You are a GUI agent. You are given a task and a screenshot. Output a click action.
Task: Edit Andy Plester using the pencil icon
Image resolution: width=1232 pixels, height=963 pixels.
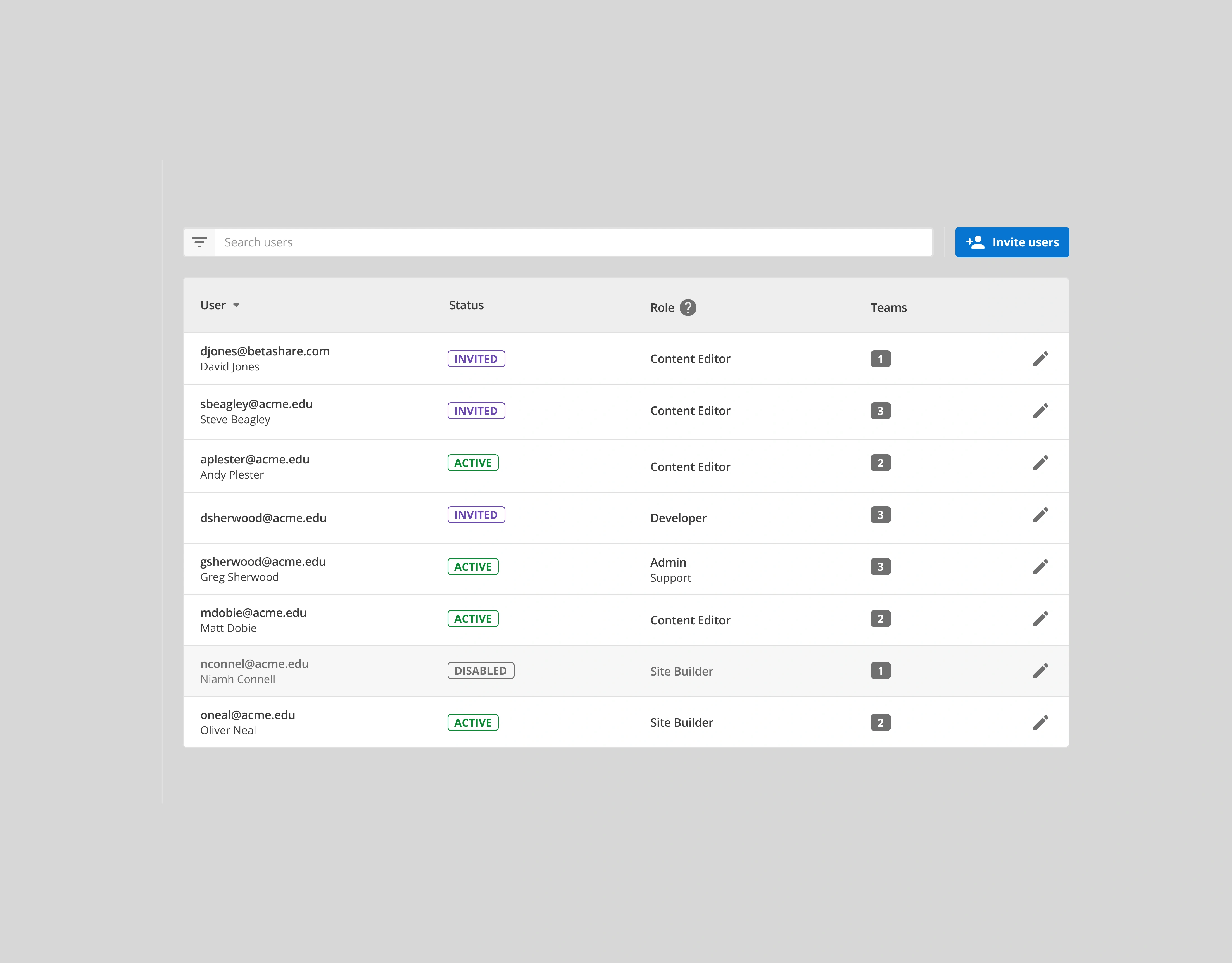click(x=1041, y=463)
